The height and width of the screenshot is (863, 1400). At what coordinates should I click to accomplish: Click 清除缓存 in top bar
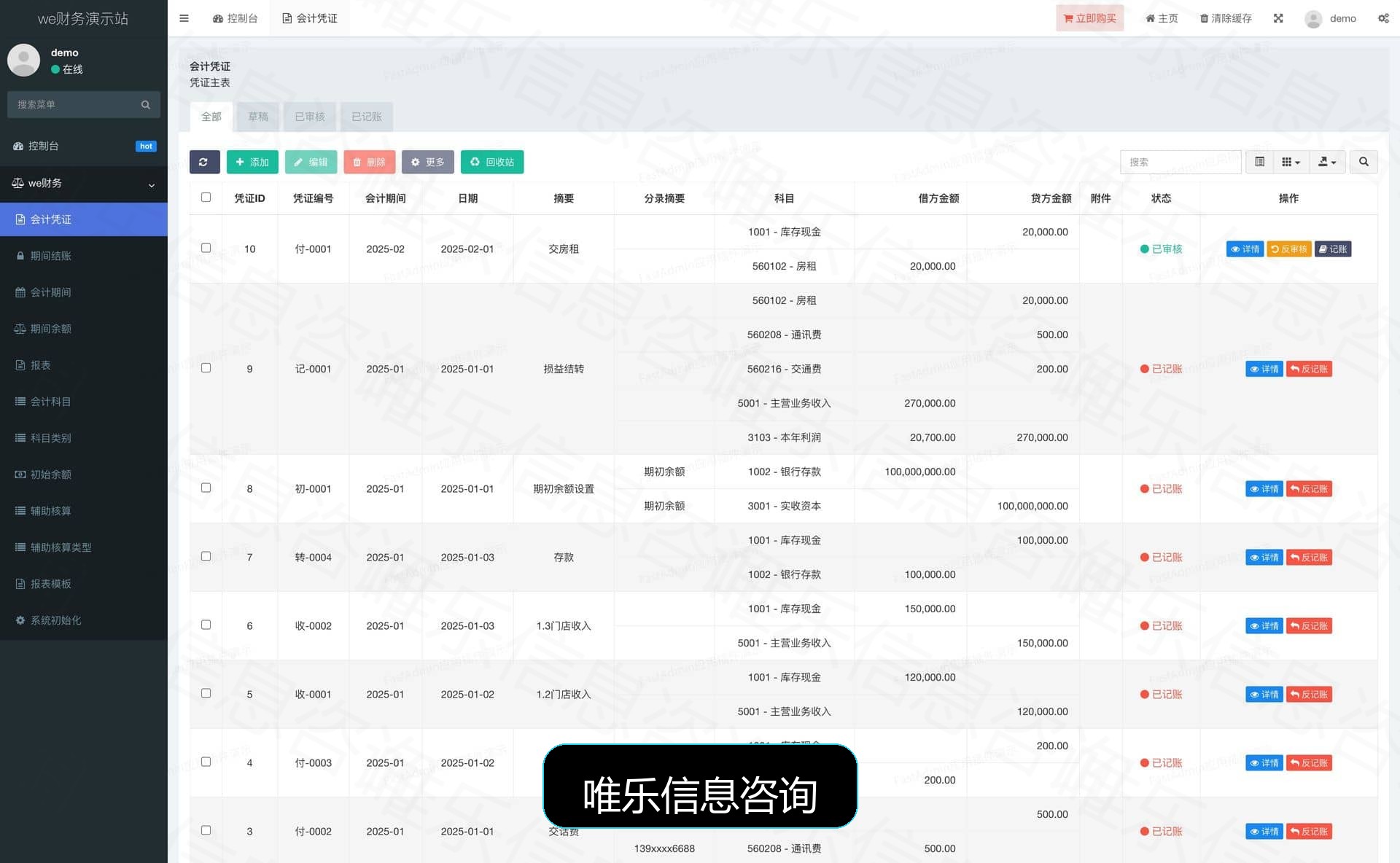[1226, 18]
